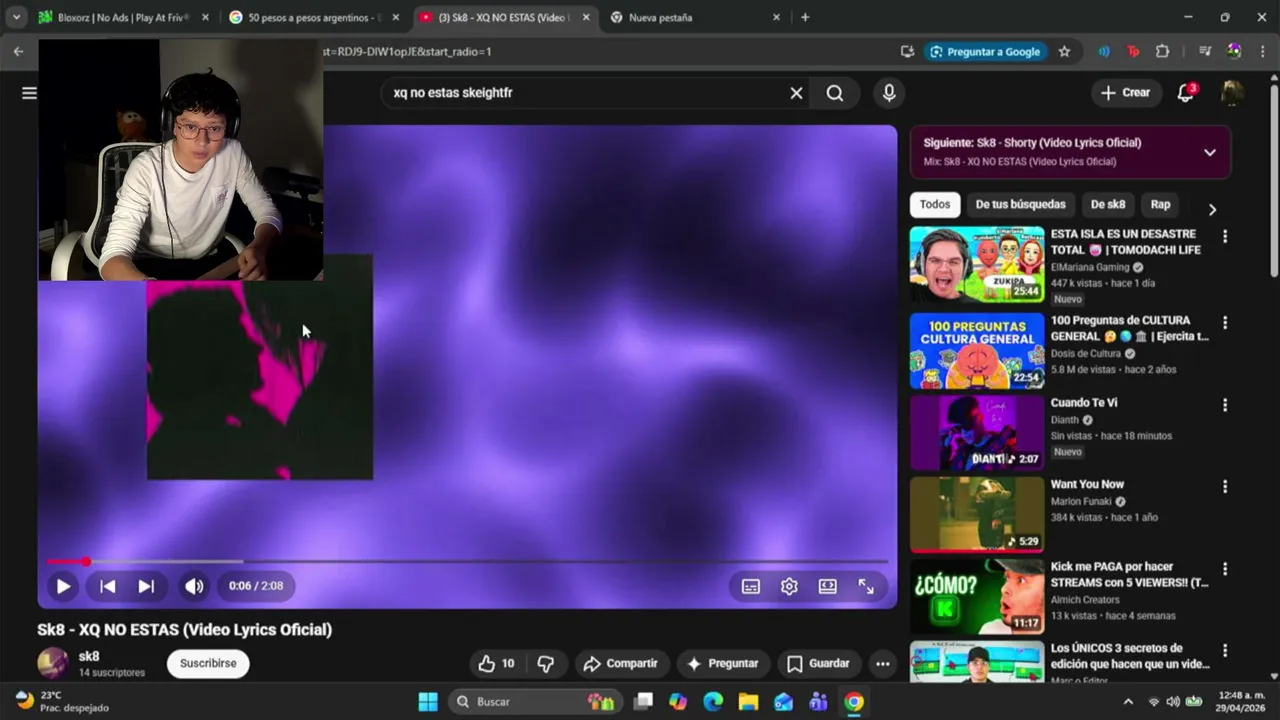
Task: Clear the YouTube search box text
Action: pyautogui.click(x=796, y=93)
